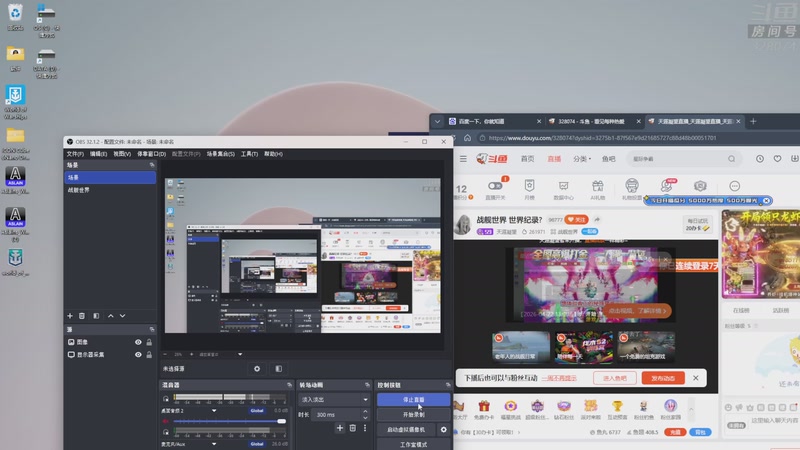Open scene filters icon in scenes toolbar

96,316
